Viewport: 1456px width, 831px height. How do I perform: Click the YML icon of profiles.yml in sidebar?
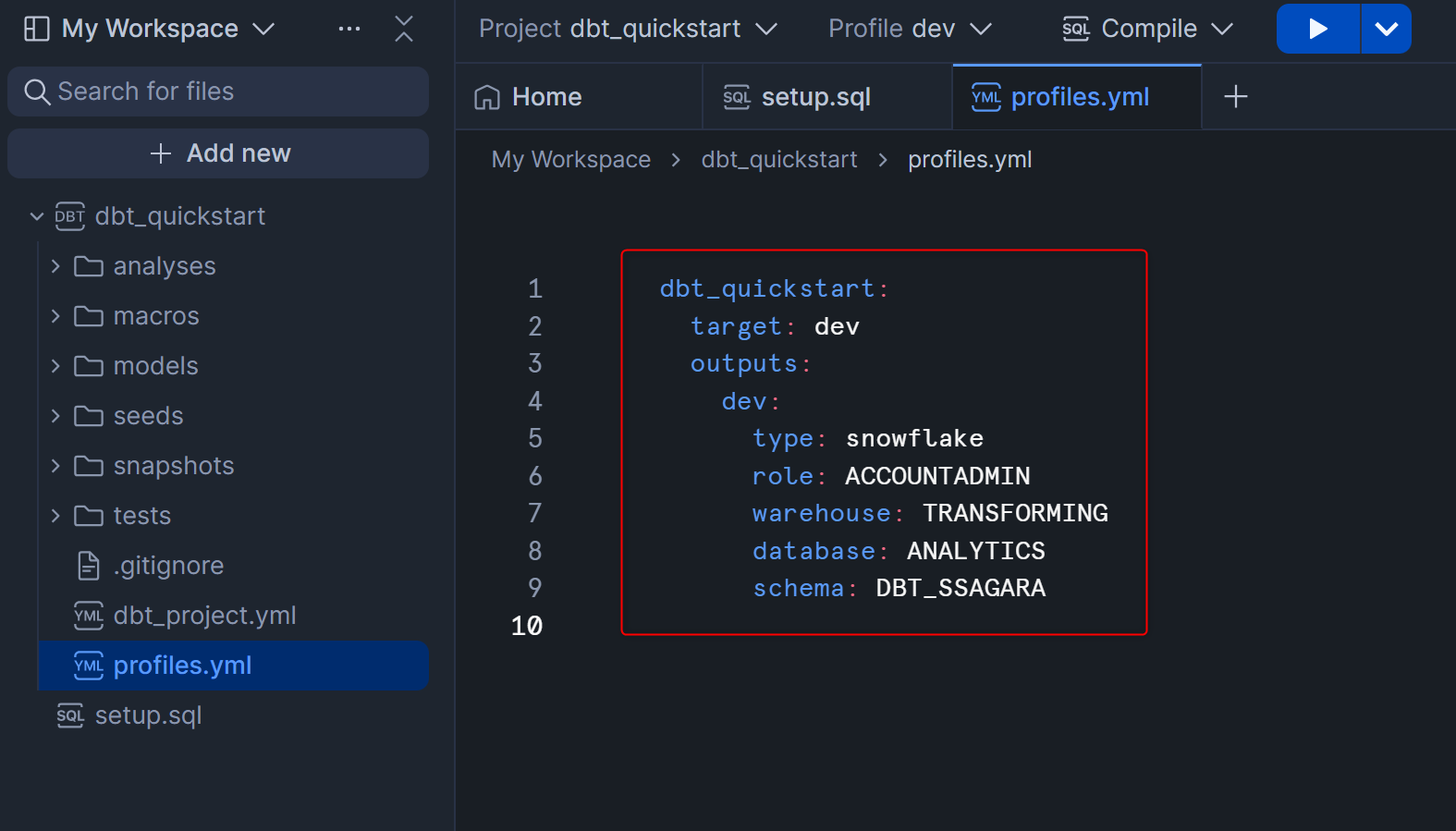[89, 666]
